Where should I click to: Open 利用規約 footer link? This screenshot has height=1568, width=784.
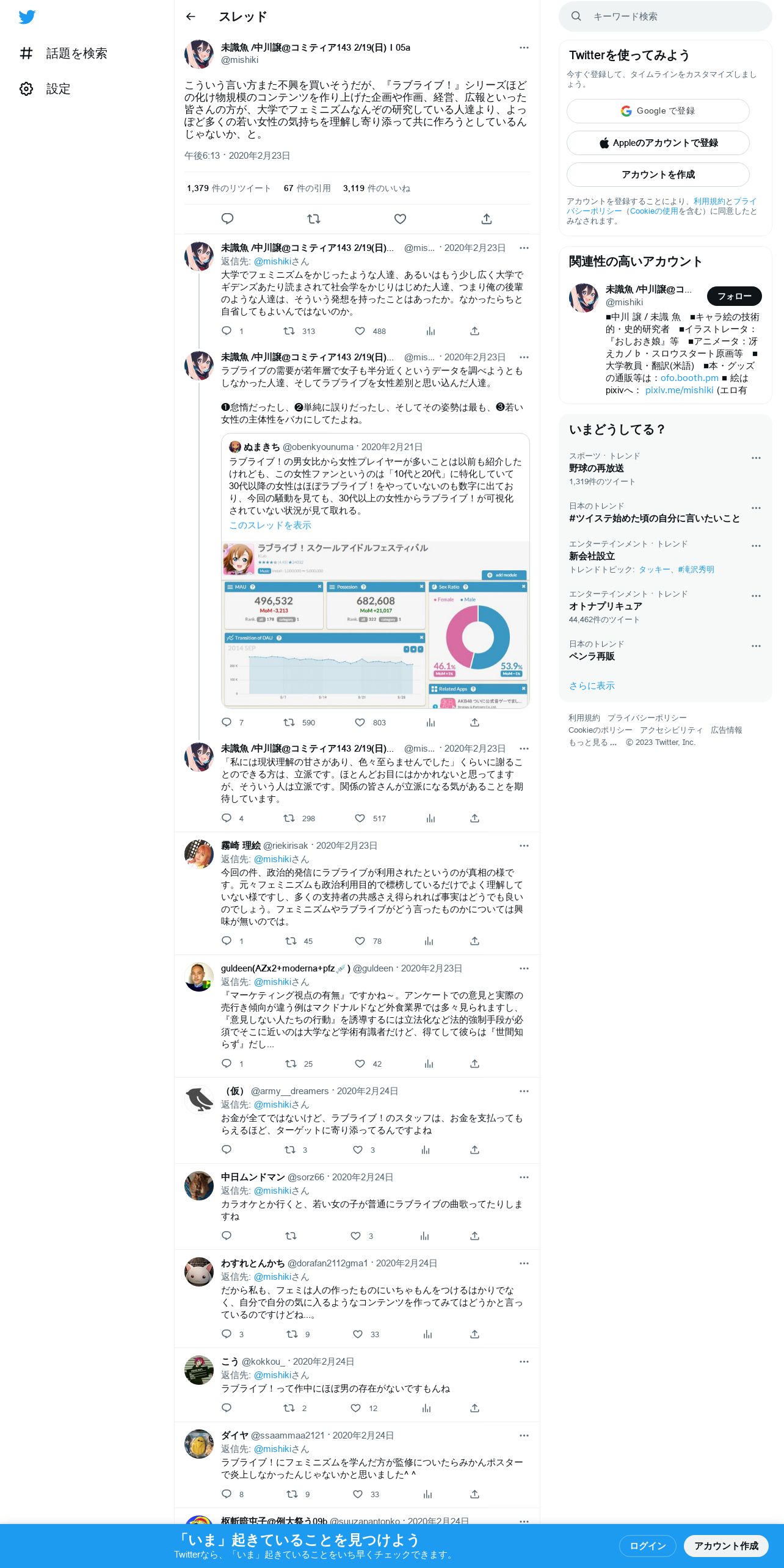click(584, 718)
